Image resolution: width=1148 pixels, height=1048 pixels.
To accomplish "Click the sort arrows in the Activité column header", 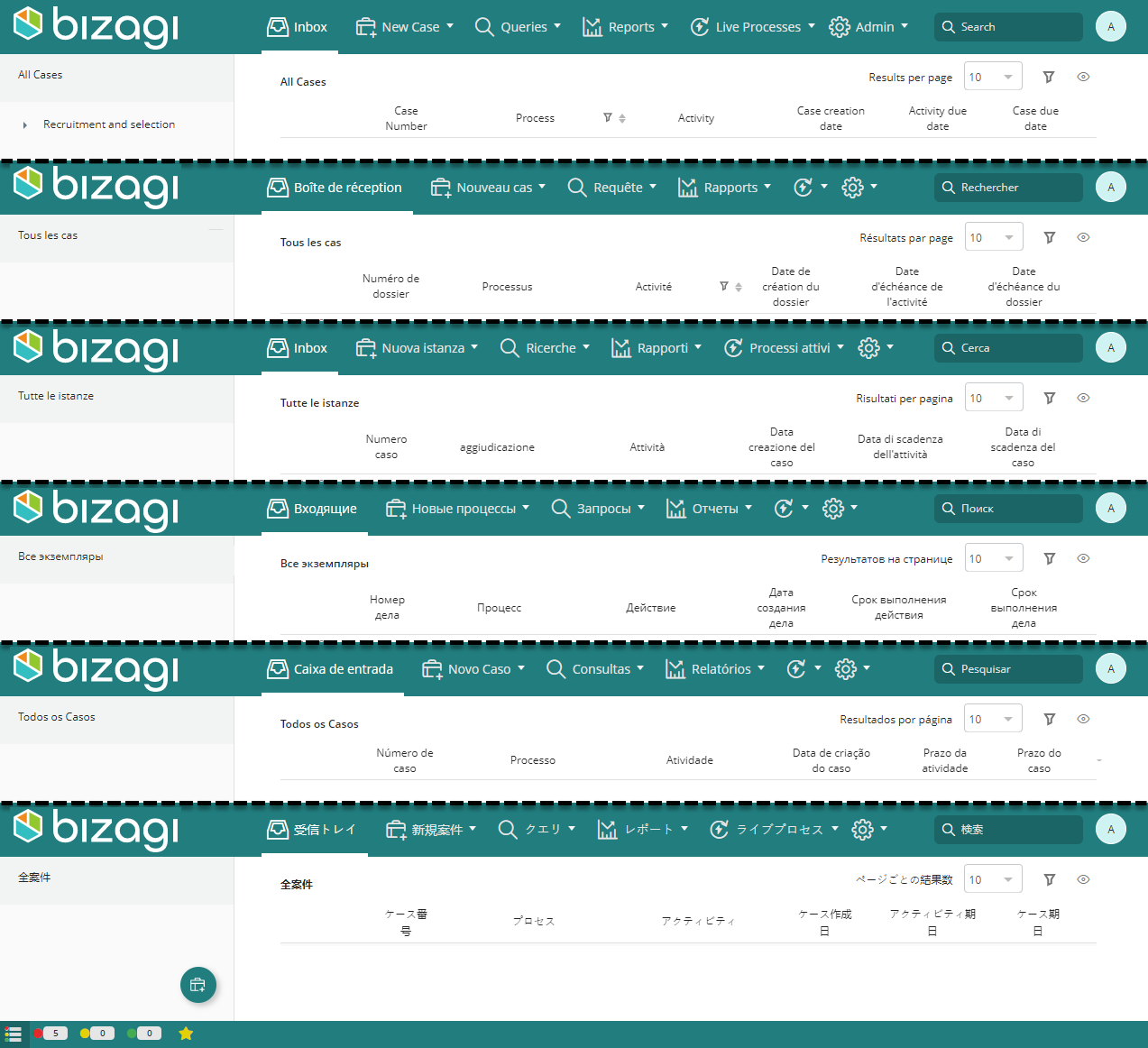I will tap(739, 287).
